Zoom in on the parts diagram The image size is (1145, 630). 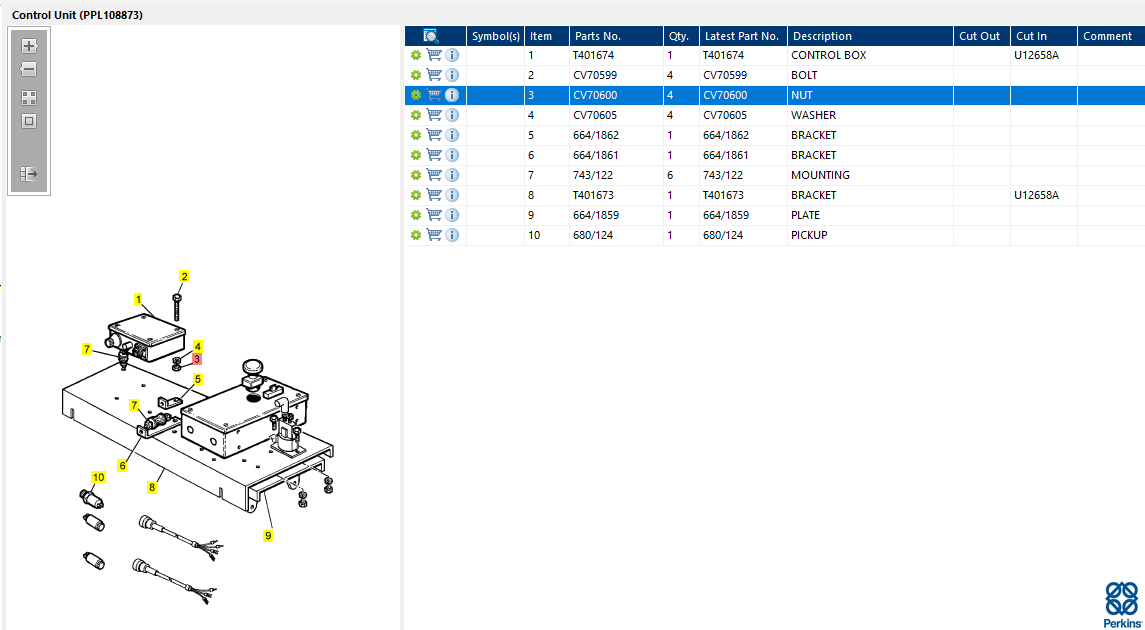[29, 46]
